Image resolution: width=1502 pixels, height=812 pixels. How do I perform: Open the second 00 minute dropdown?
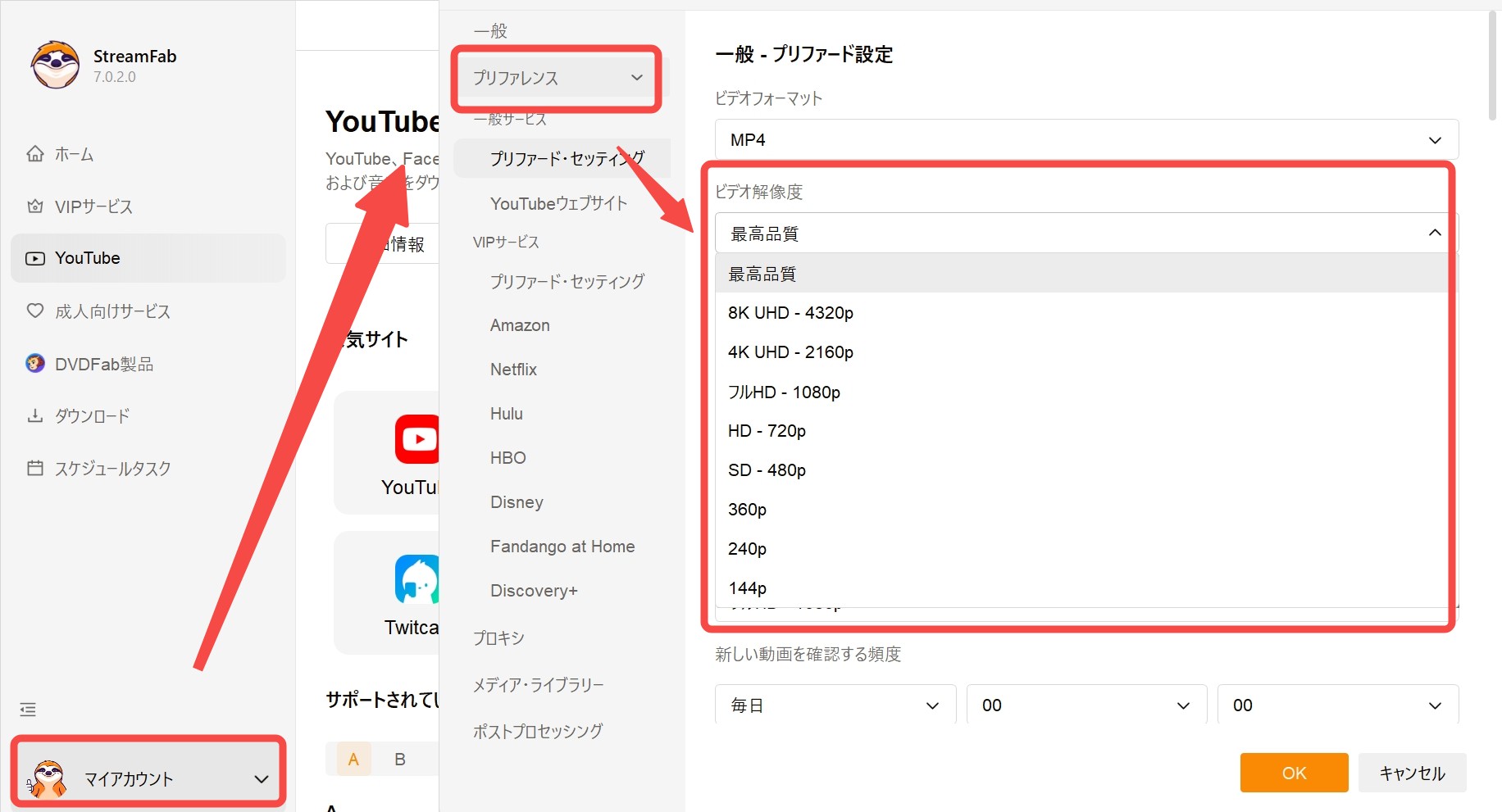1338,705
